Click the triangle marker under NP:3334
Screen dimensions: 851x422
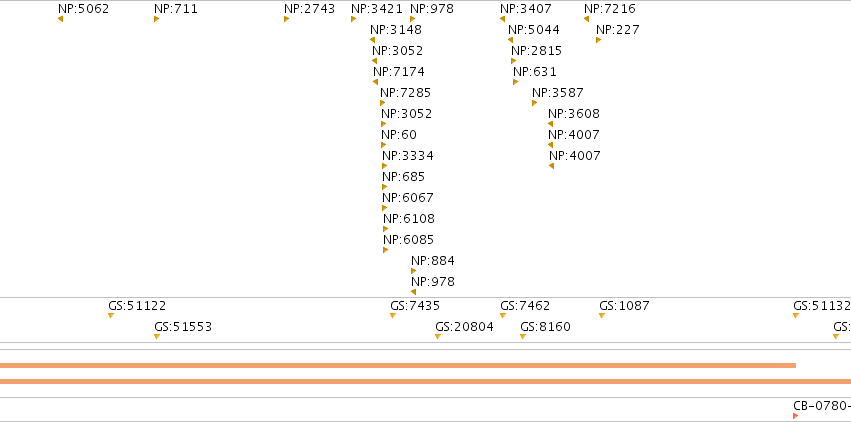point(384,166)
